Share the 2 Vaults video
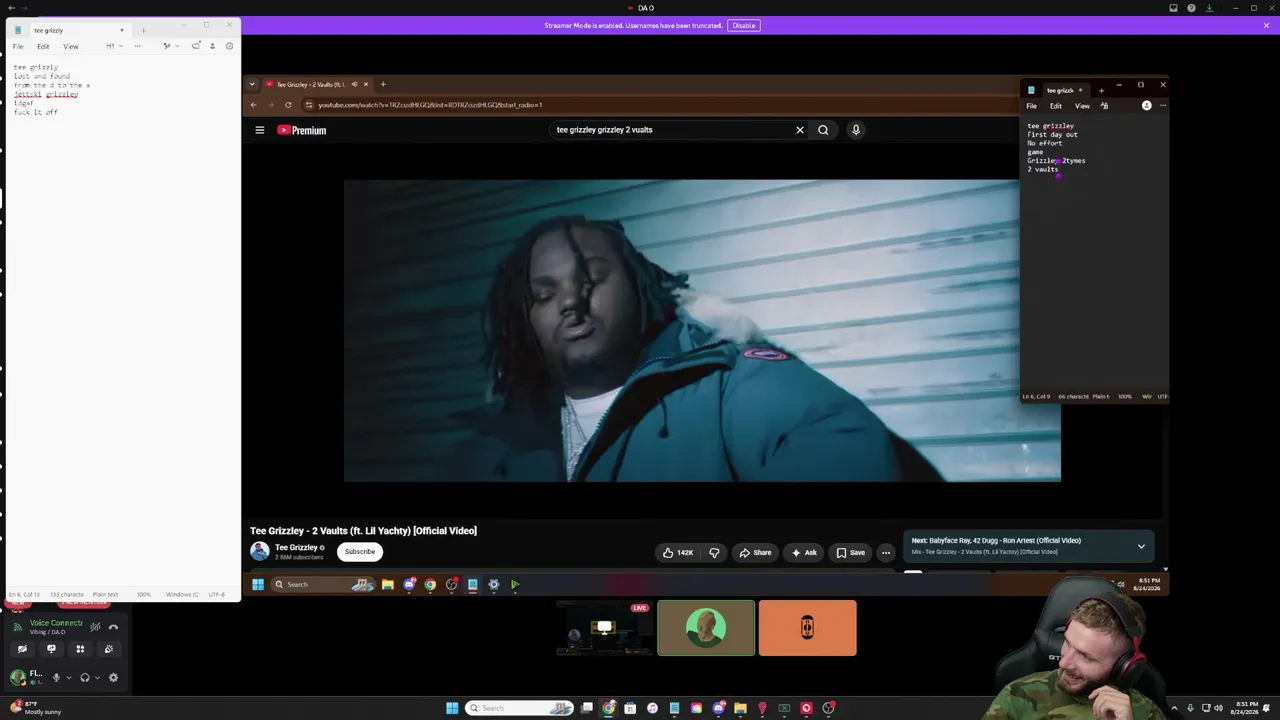The height and width of the screenshot is (720, 1280). (x=755, y=552)
